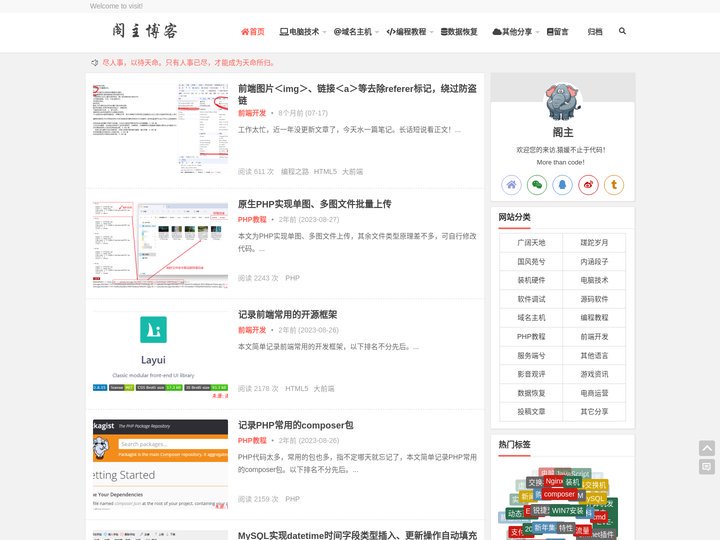The image size is (720, 540).
Task: Select 装机硬件 category
Action: (531, 280)
